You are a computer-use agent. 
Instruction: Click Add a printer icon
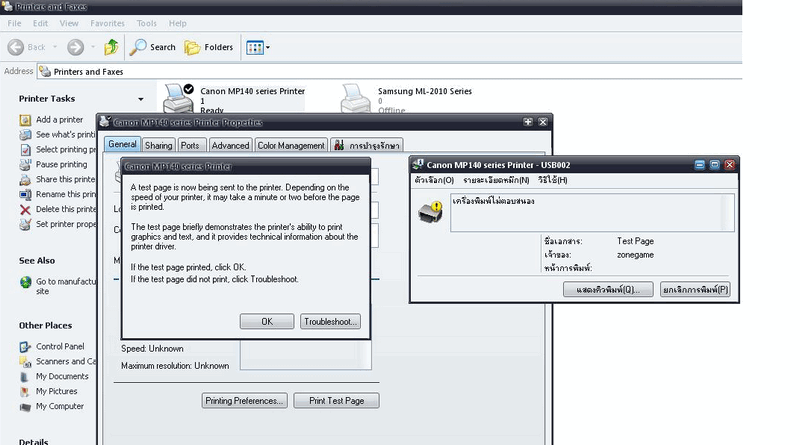(25, 120)
